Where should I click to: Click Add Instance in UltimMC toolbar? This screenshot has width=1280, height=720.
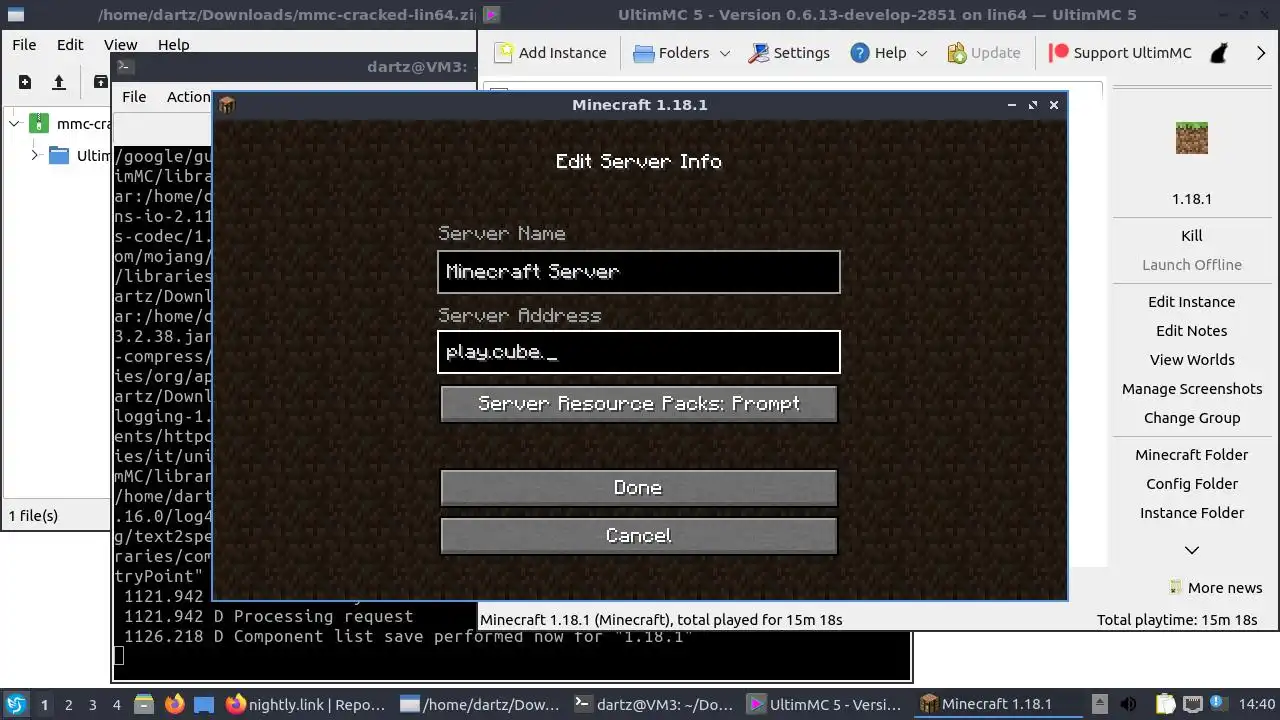pos(550,53)
